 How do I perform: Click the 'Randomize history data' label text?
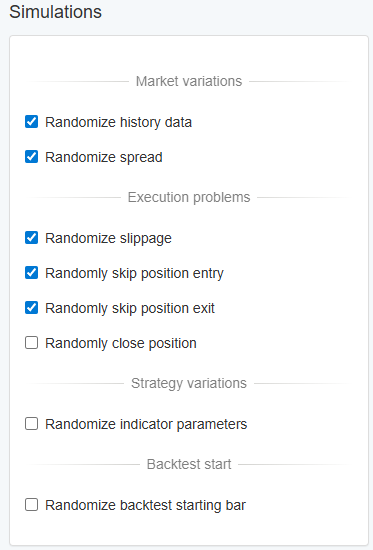tap(119, 123)
